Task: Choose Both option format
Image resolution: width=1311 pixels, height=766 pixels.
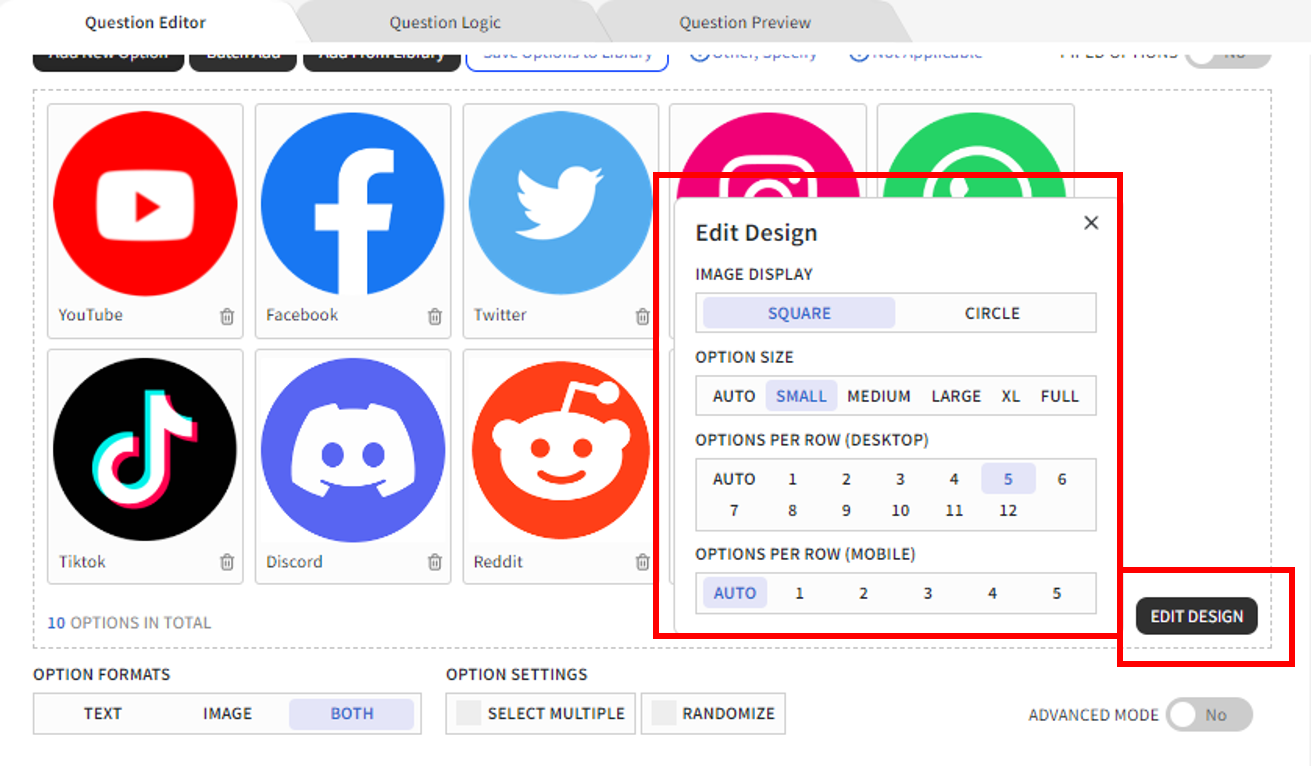Action: coord(352,714)
